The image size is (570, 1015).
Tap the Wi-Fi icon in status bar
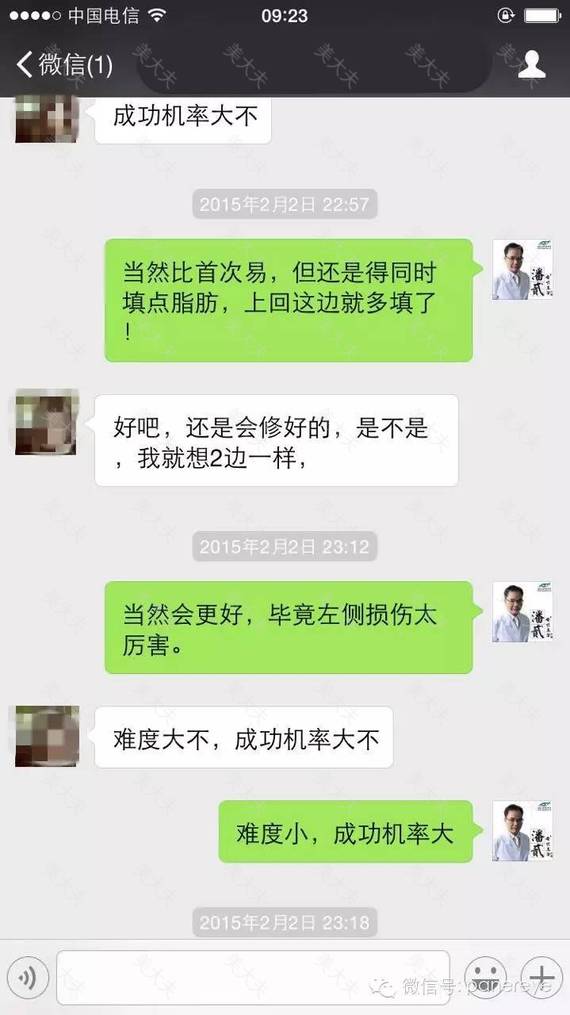[158, 15]
